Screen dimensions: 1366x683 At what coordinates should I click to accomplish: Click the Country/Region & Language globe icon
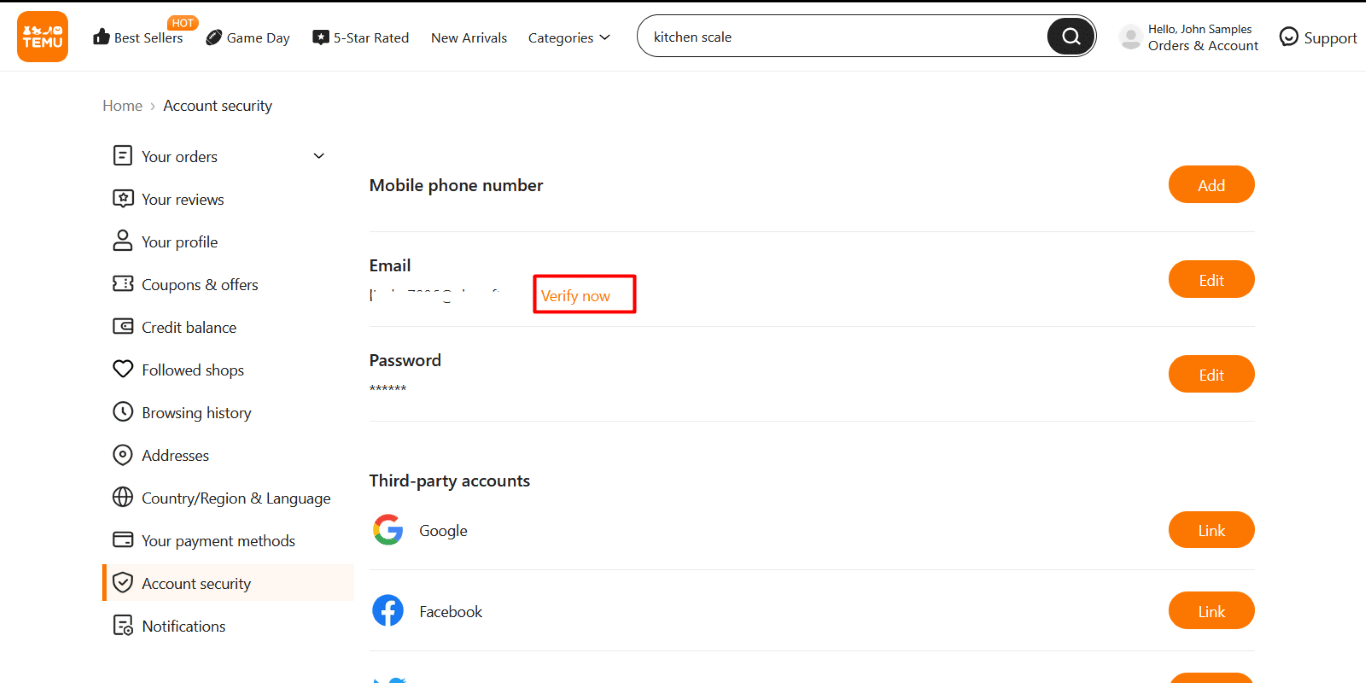(x=123, y=497)
